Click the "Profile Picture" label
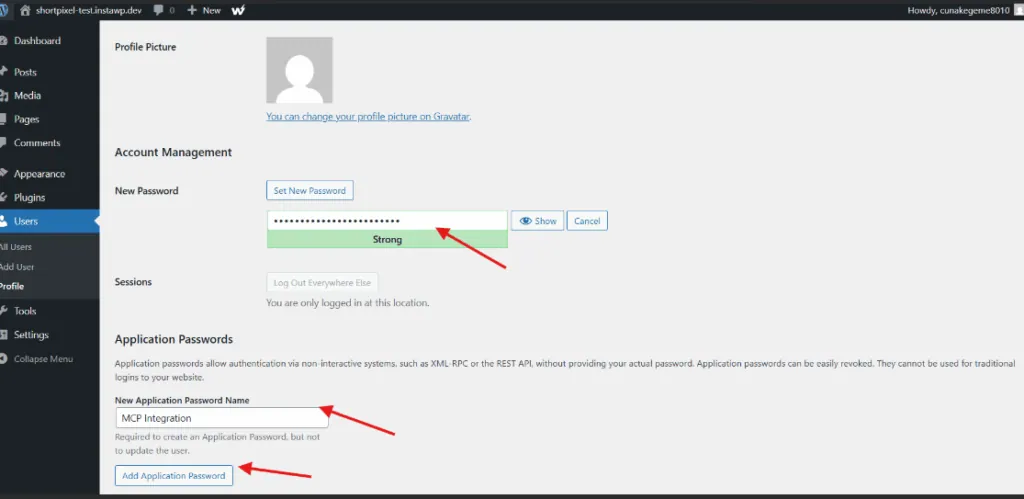Image resolution: width=1024 pixels, height=499 pixels. click(146, 47)
